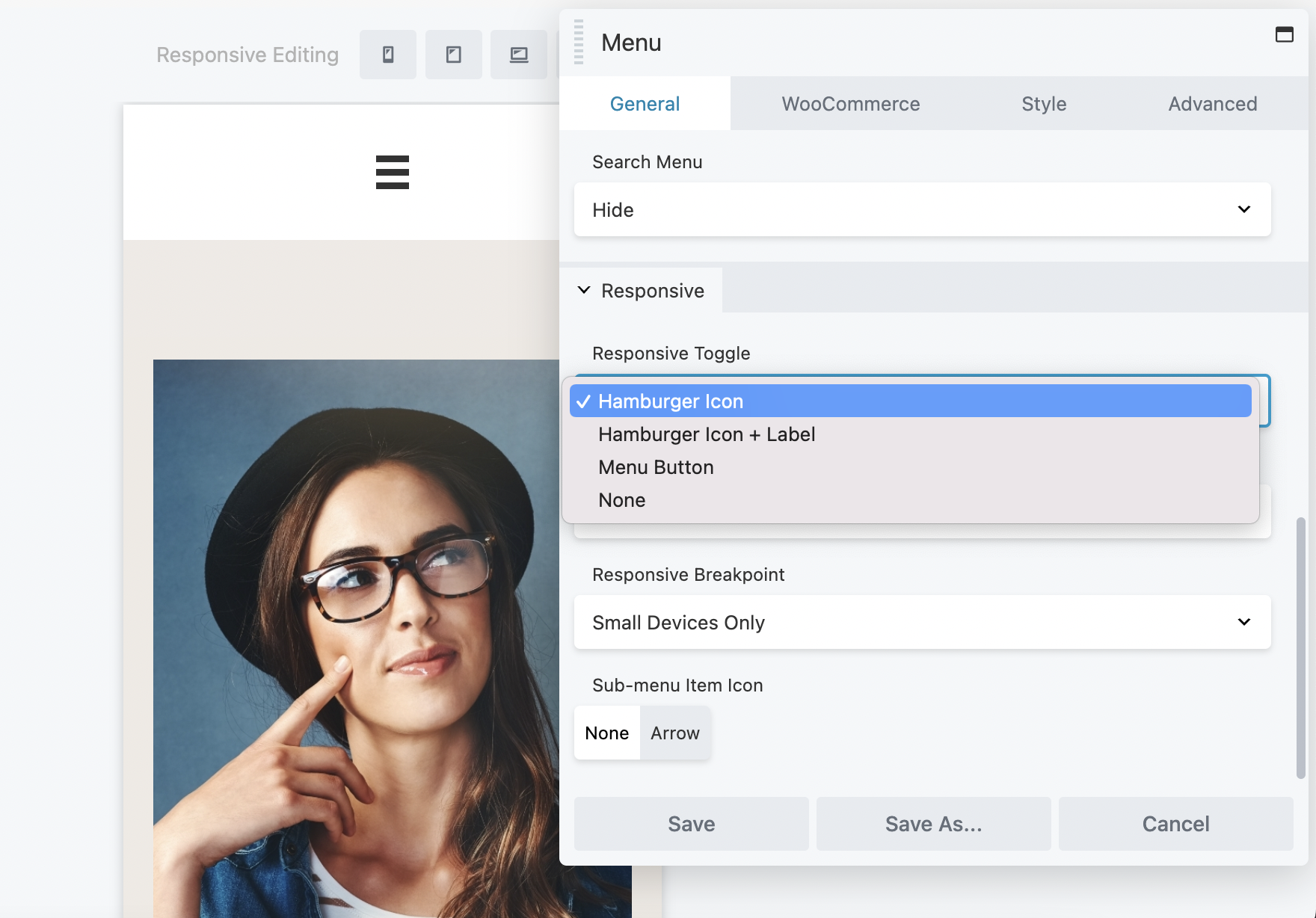The height and width of the screenshot is (918, 1316).
Task: Click Save As in the settings panel
Action: 933,824
